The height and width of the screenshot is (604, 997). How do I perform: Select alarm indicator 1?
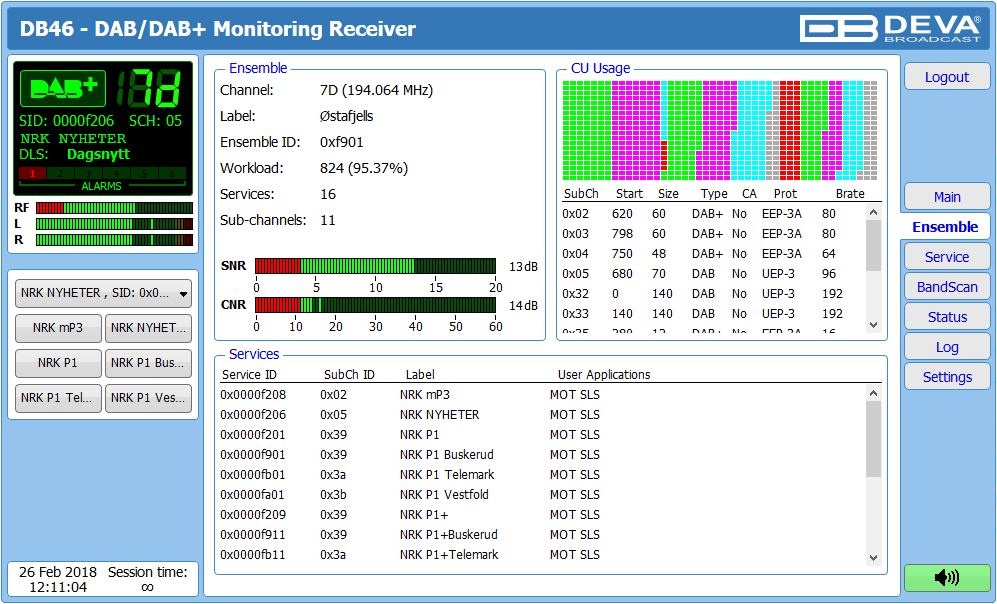point(32,173)
